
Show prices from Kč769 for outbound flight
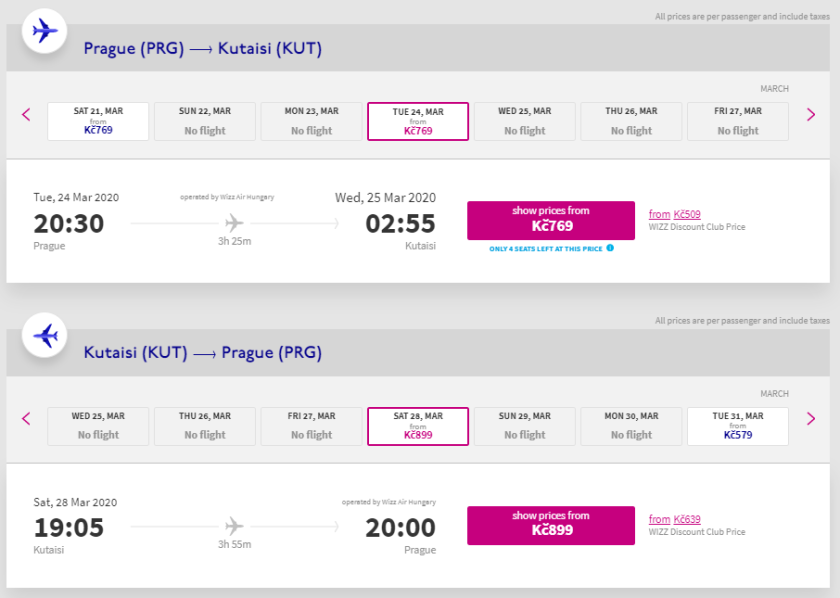550,220
